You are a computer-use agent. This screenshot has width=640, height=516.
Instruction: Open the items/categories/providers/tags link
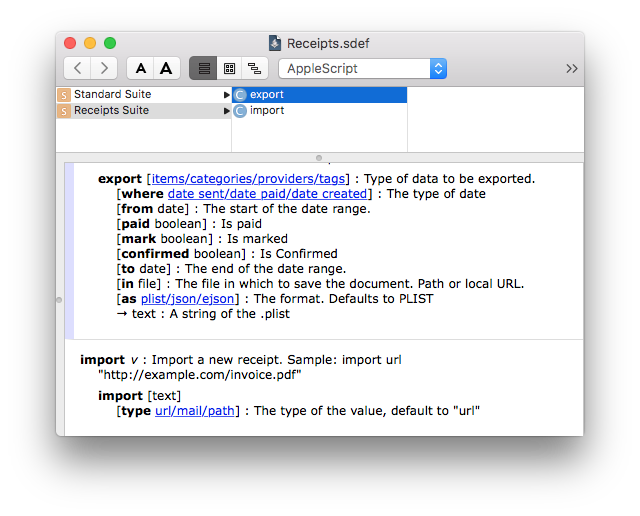(x=248, y=179)
